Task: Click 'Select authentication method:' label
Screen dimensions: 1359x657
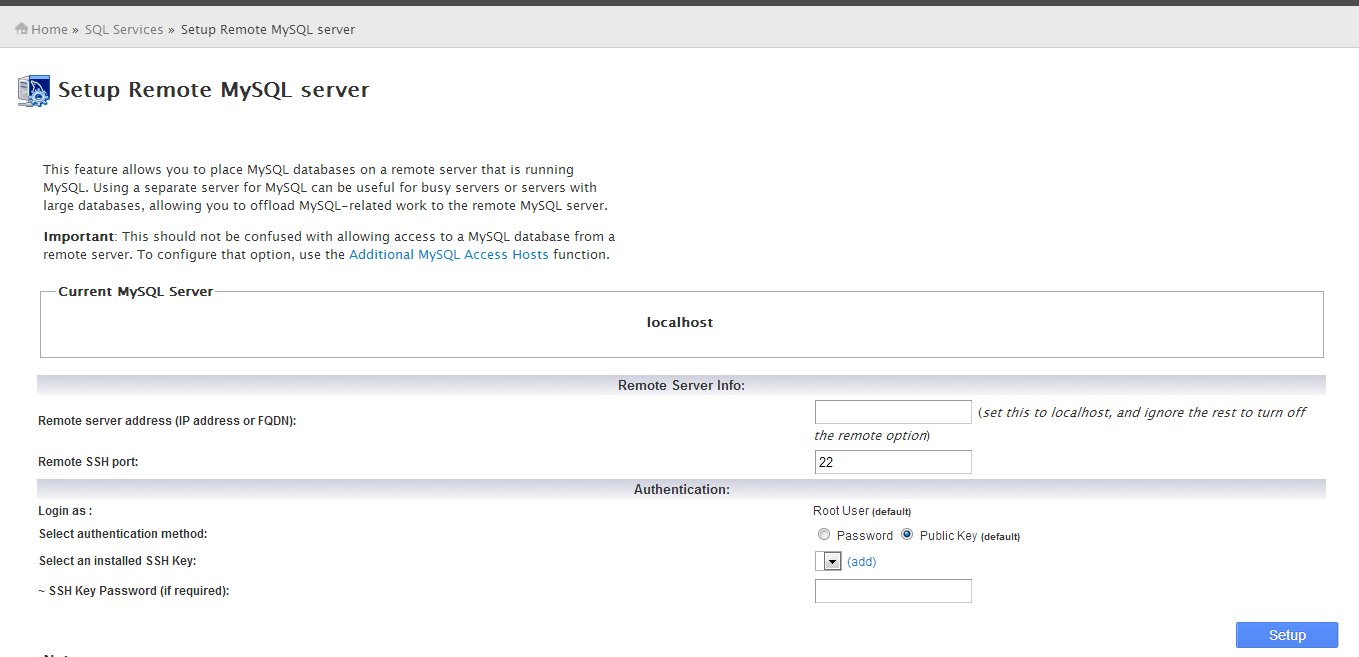Action: tap(123, 534)
